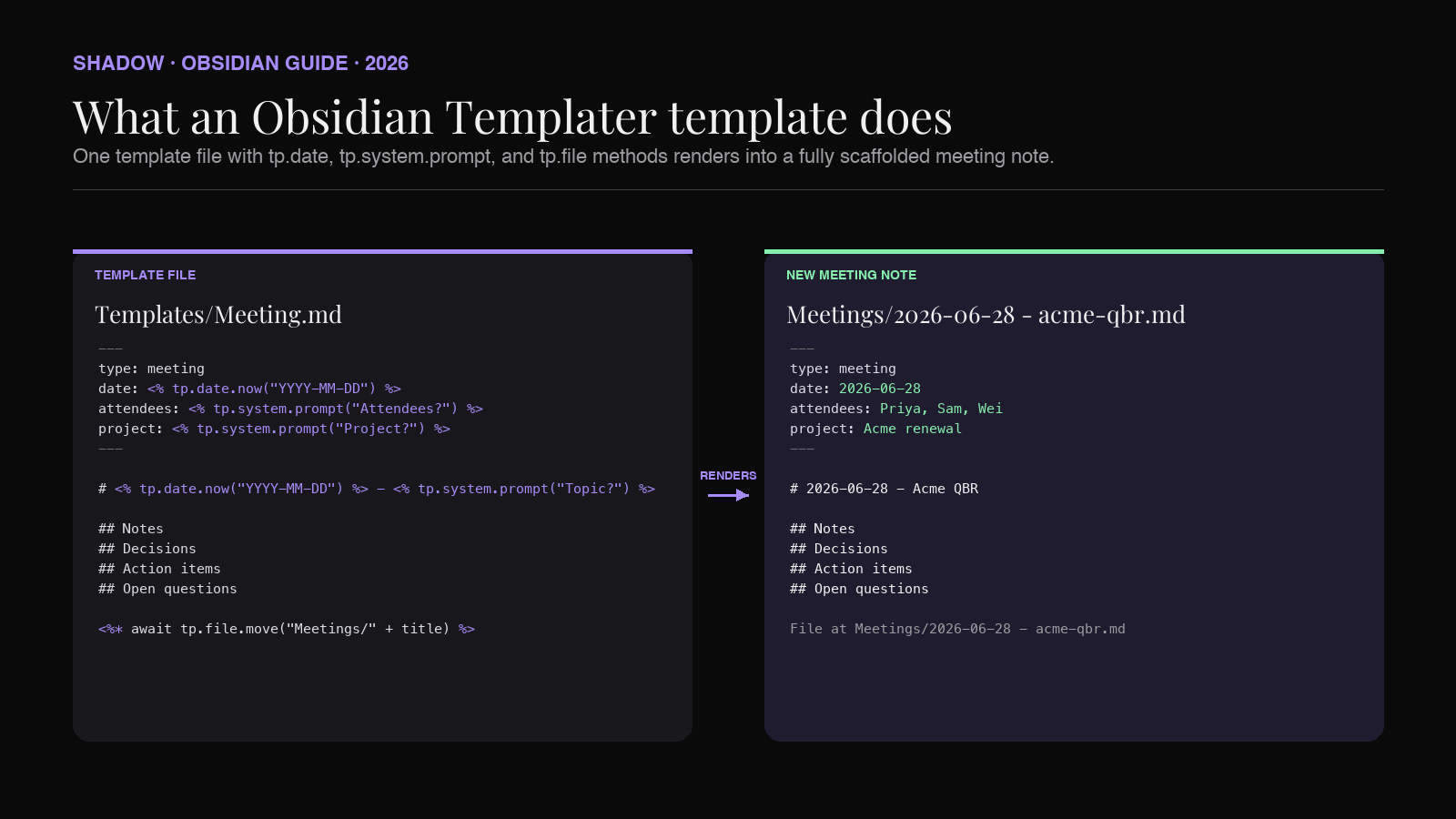Click the template heading line with 'Topic?' prompt
1456x819 pixels.
[377, 489]
